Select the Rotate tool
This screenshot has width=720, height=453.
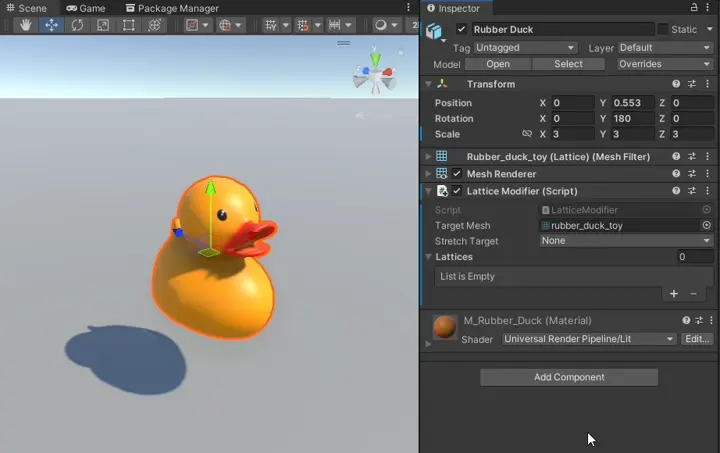click(77, 25)
